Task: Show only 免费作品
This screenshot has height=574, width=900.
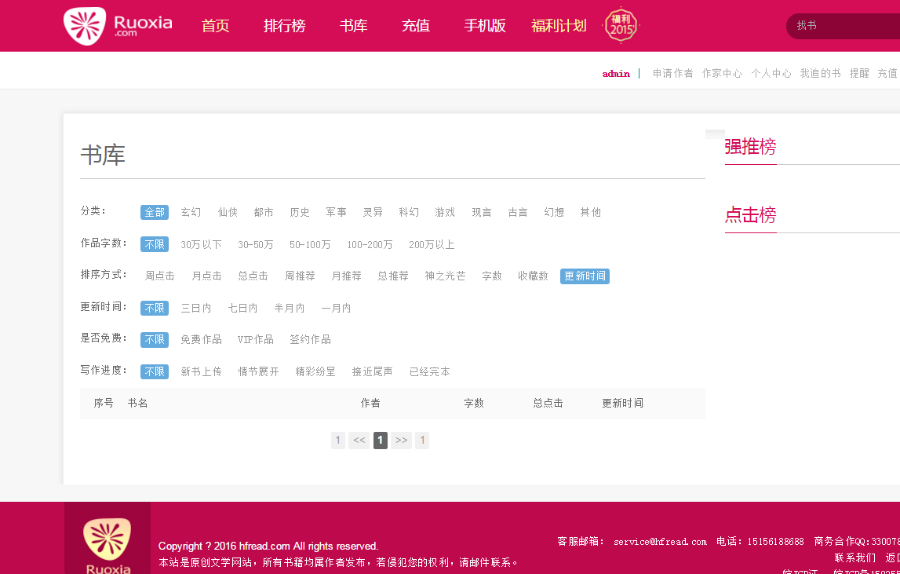Action: pos(201,340)
